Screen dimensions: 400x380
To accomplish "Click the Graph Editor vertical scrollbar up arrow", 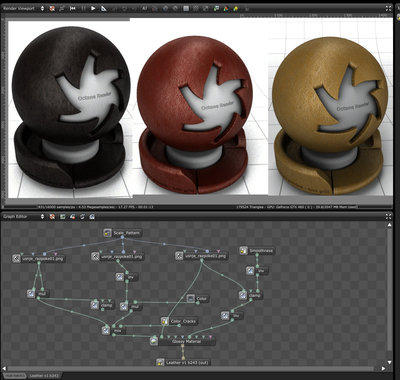I will click(389, 225).
